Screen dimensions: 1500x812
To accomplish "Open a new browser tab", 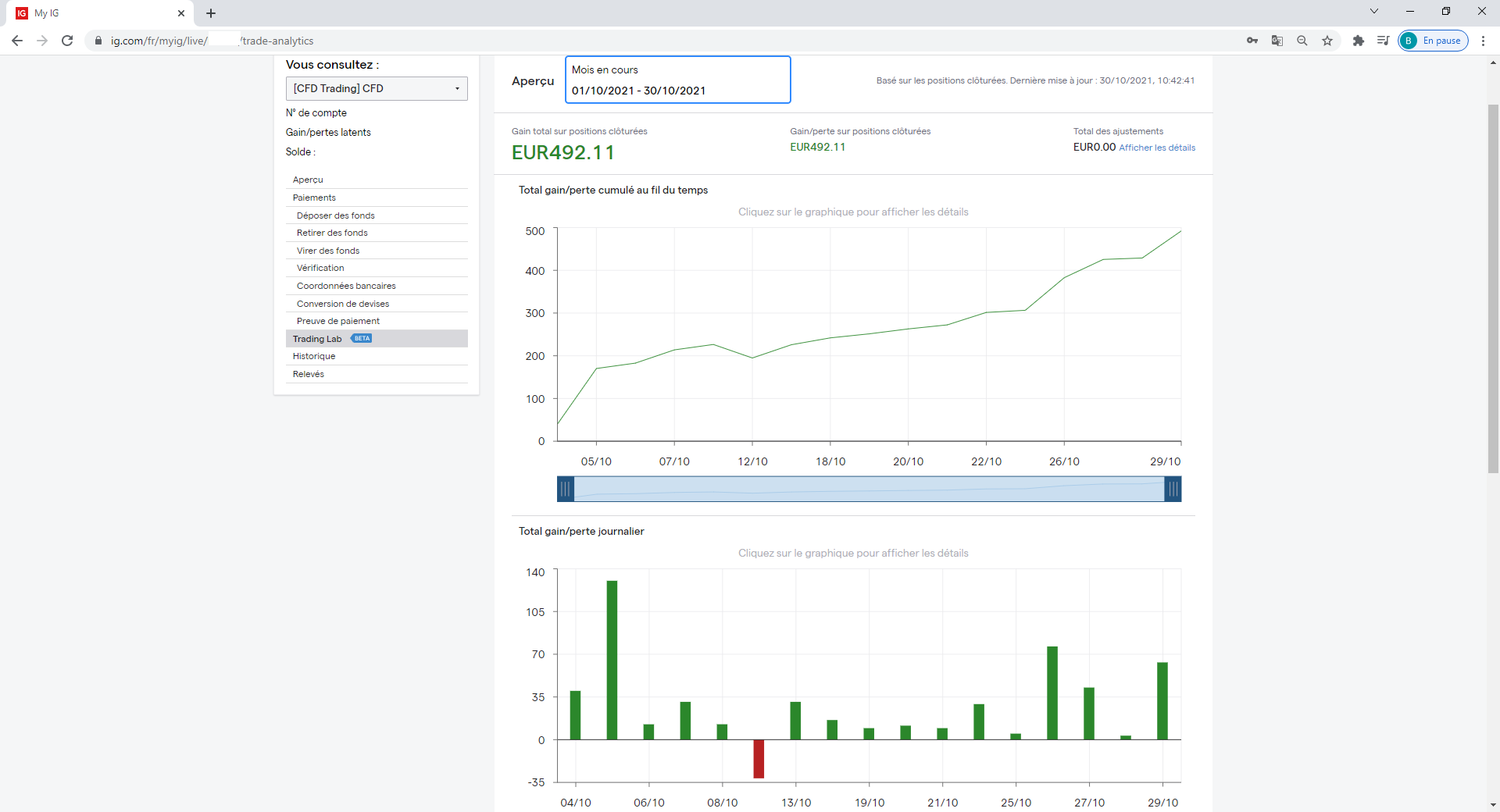I will (211, 13).
